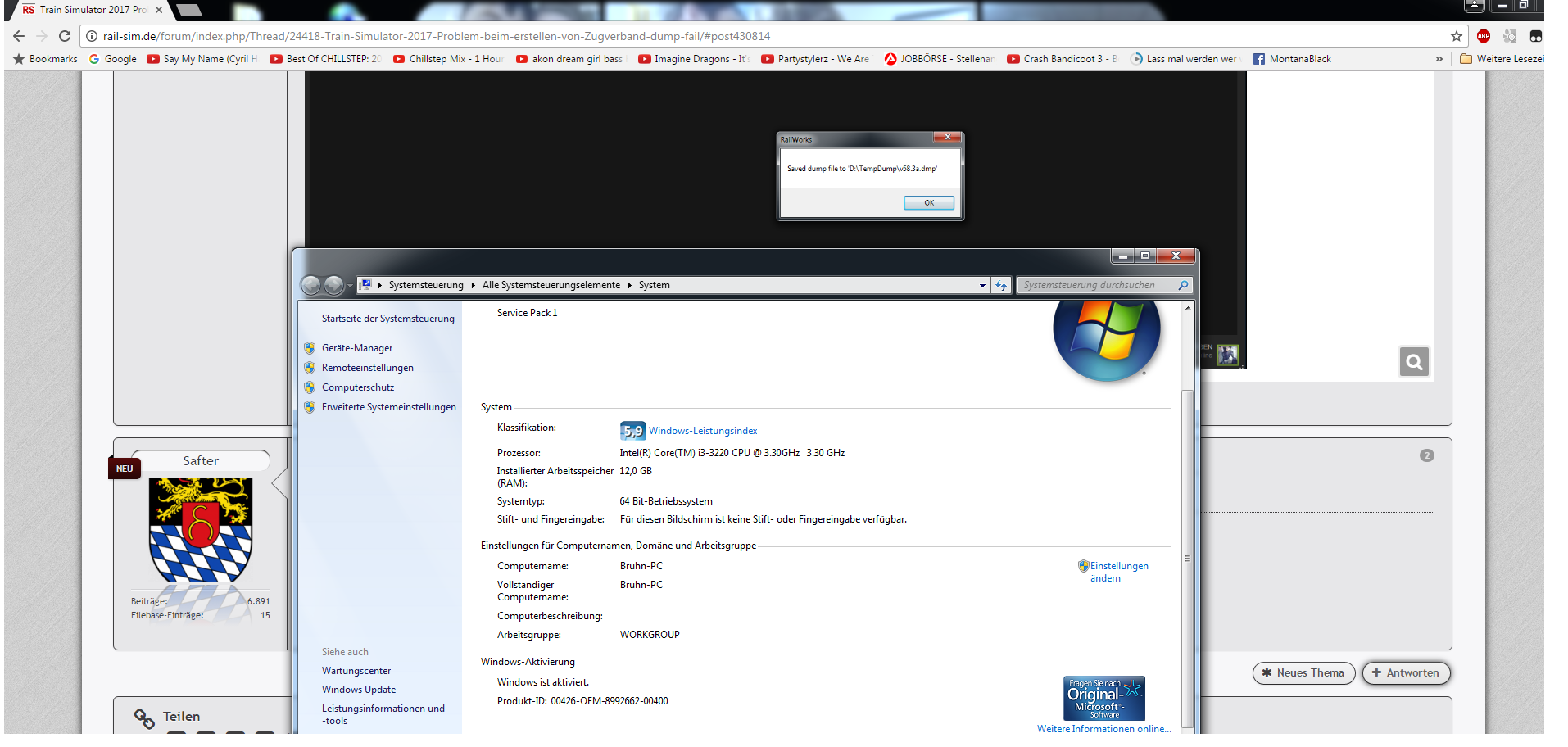
Task: Click the back arrow in the System window
Action: (x=310, y=285)
